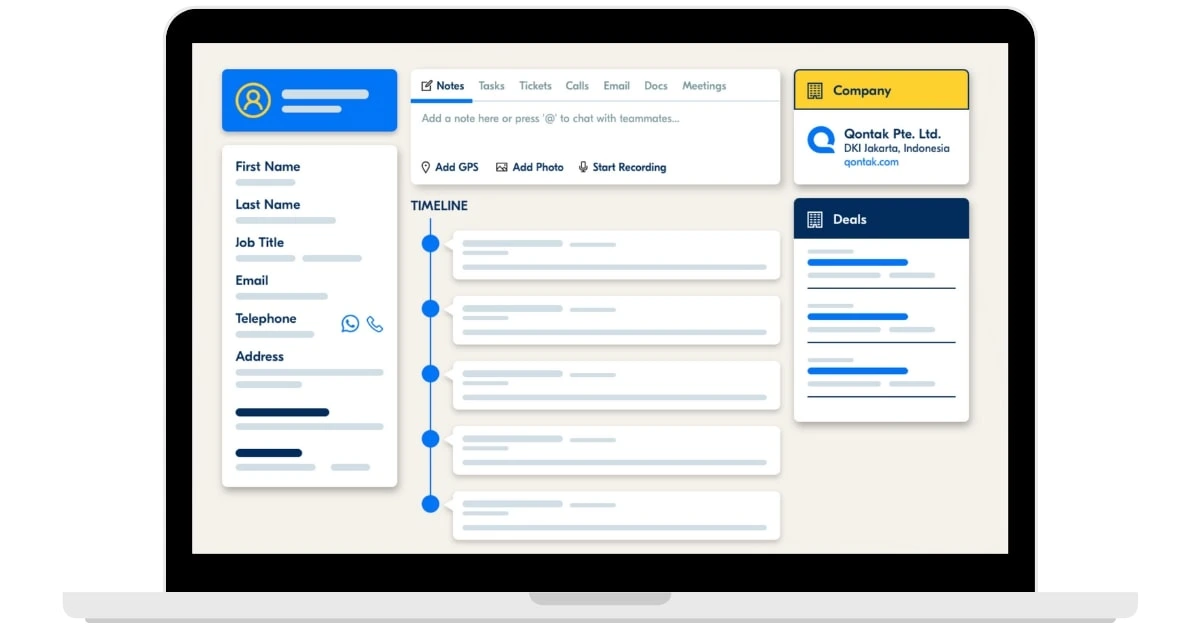Viewport: 1200px width, 628px height.
Task: Click the First Name field label
Action: (268, 166)
